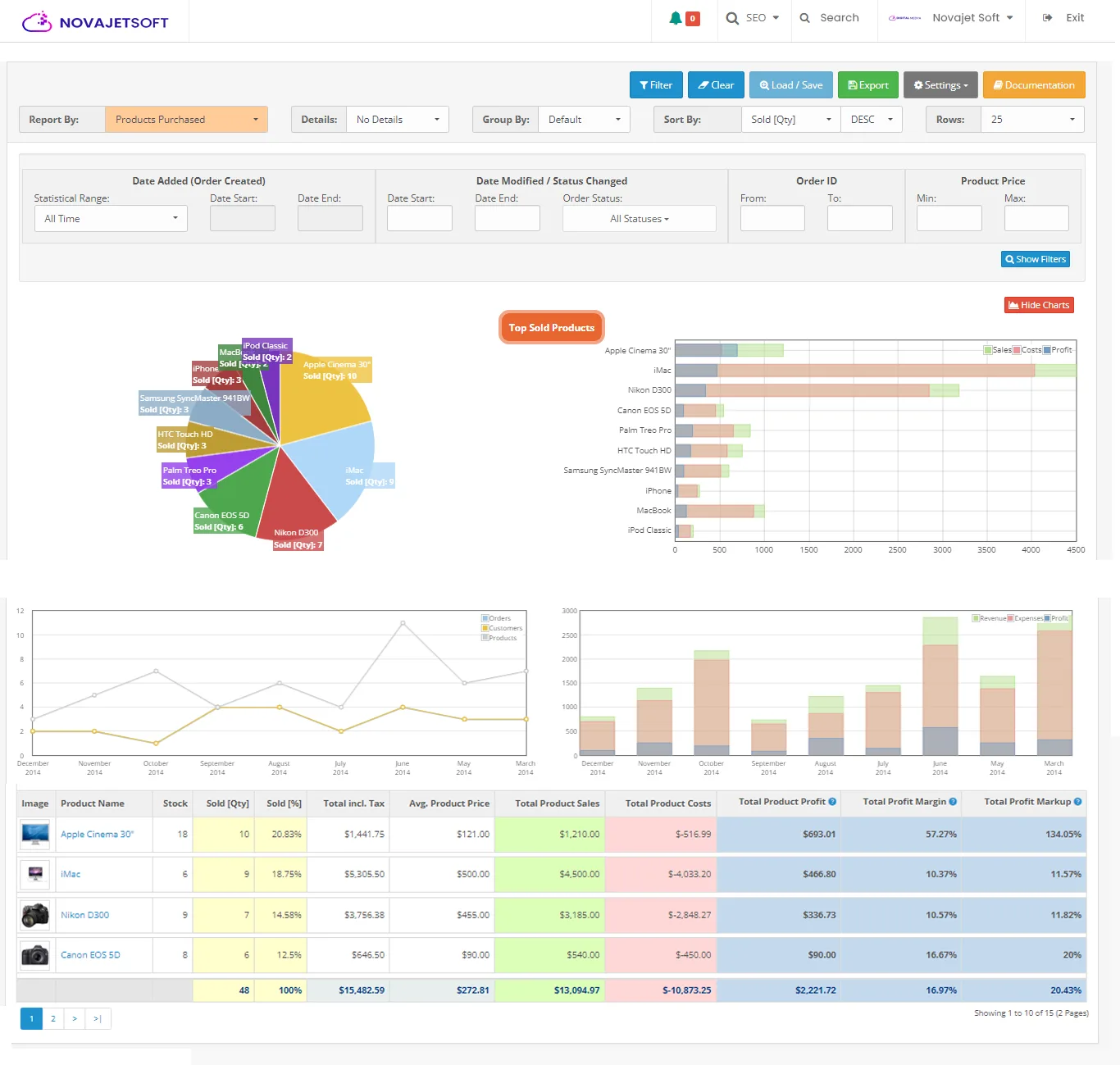Screen dimensions: 1120x1065
Task: Toggle the Customers legend in line chart
Action: (x=502, y=628)
